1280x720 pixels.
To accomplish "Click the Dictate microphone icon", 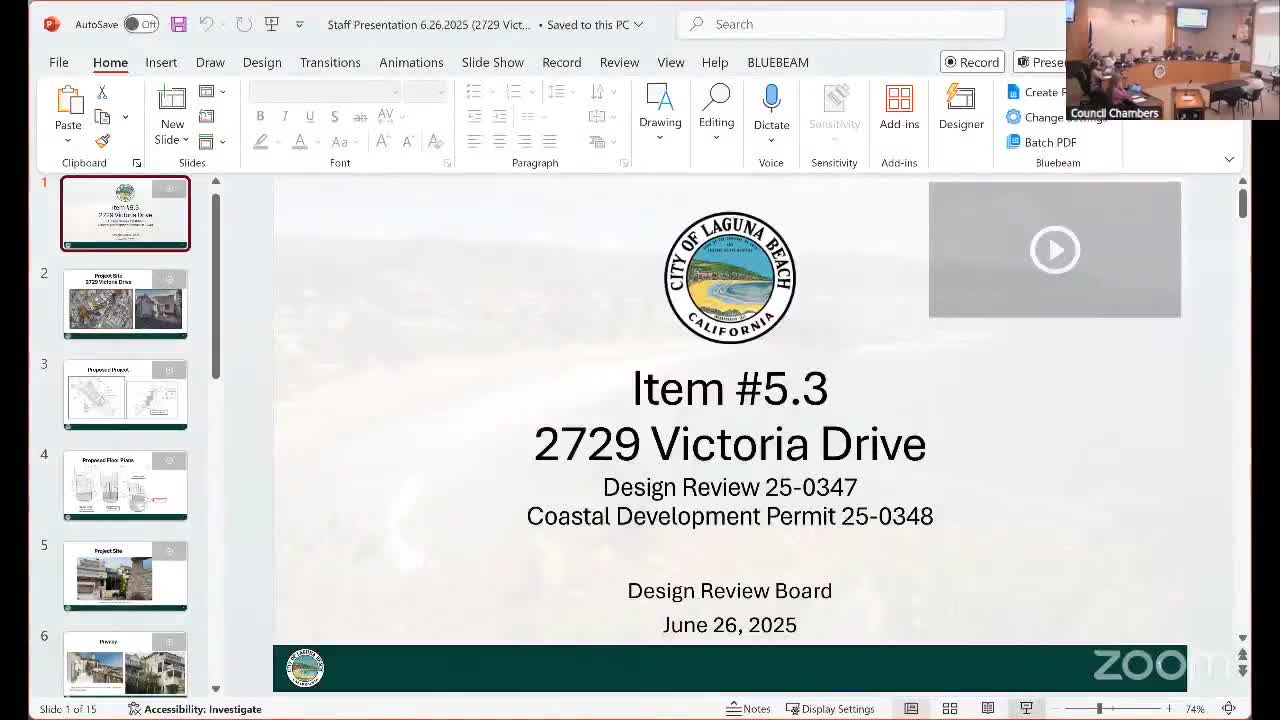I will coord(771,99).
